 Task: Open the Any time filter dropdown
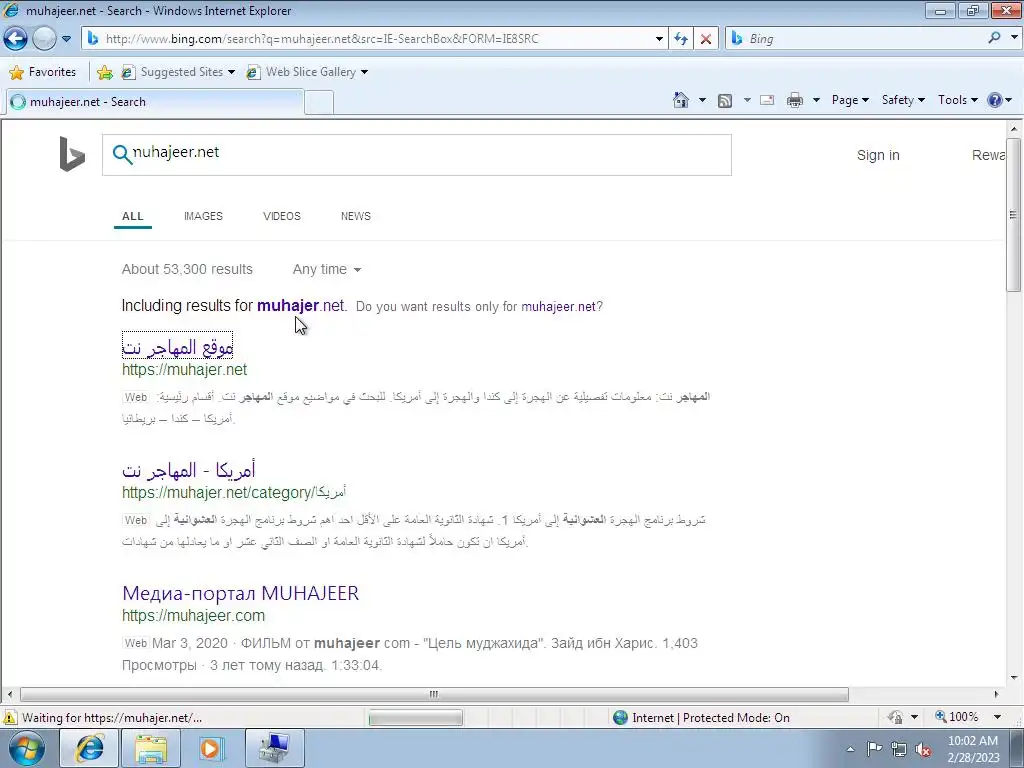click(x=327, y=269)
